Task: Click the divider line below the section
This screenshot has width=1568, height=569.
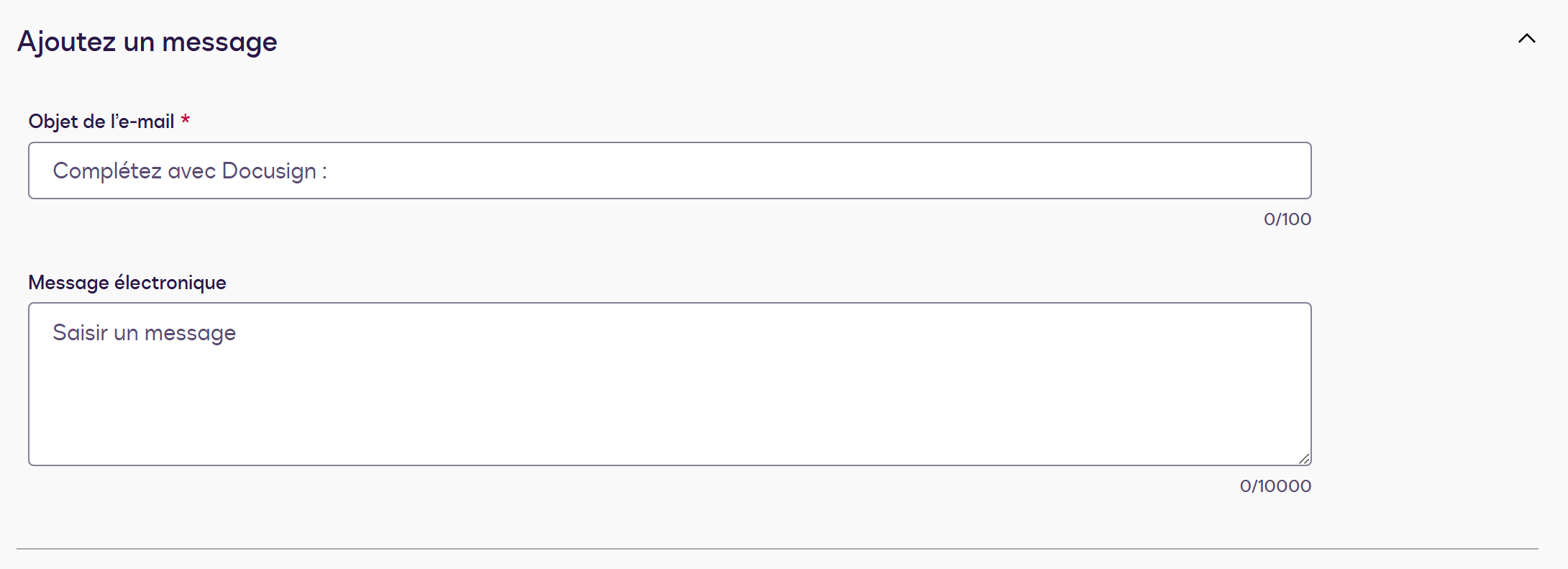Action: tap(777, 549)
